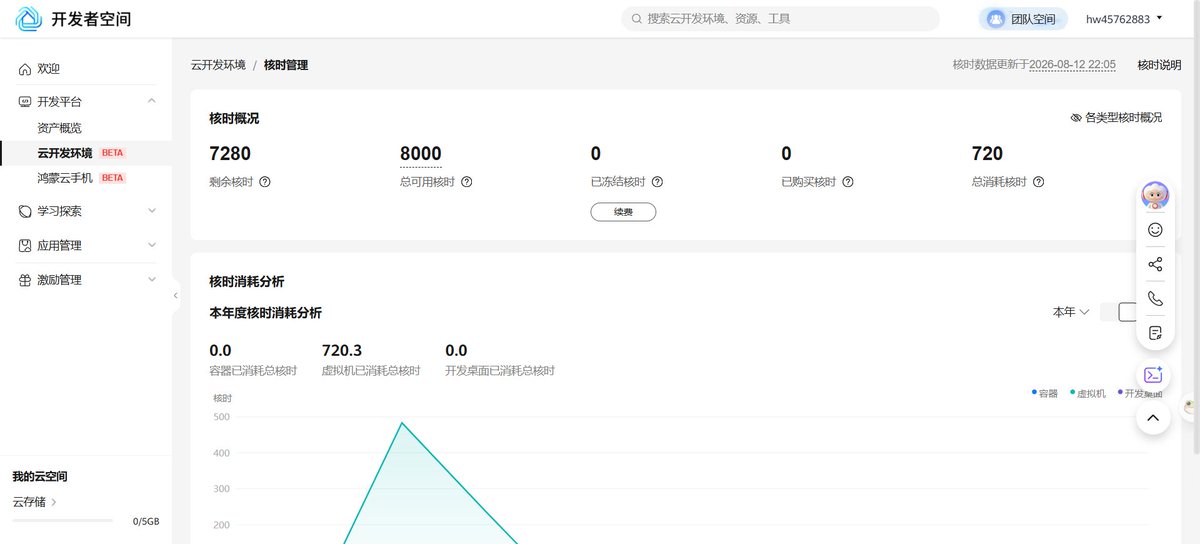
Task: Click the help icon beside 剩余核时
Action: (265, 182)
